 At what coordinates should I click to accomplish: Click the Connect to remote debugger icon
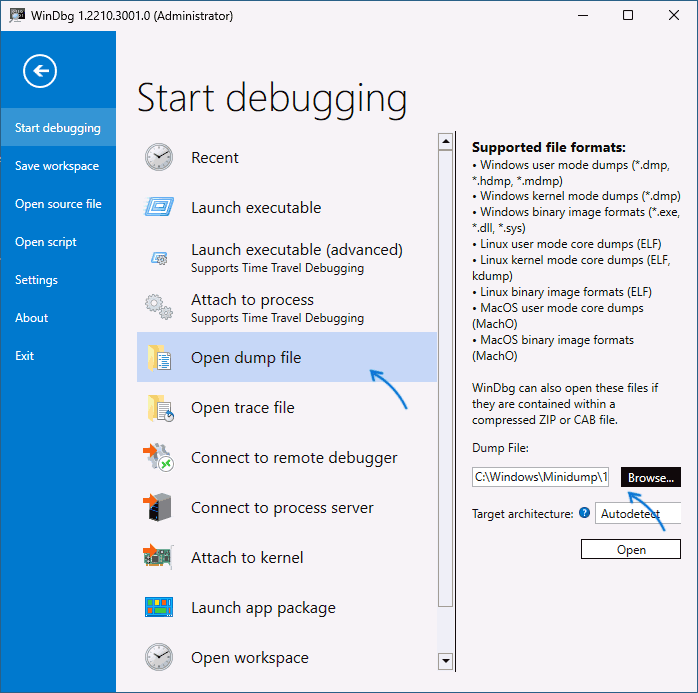[158, 458]
